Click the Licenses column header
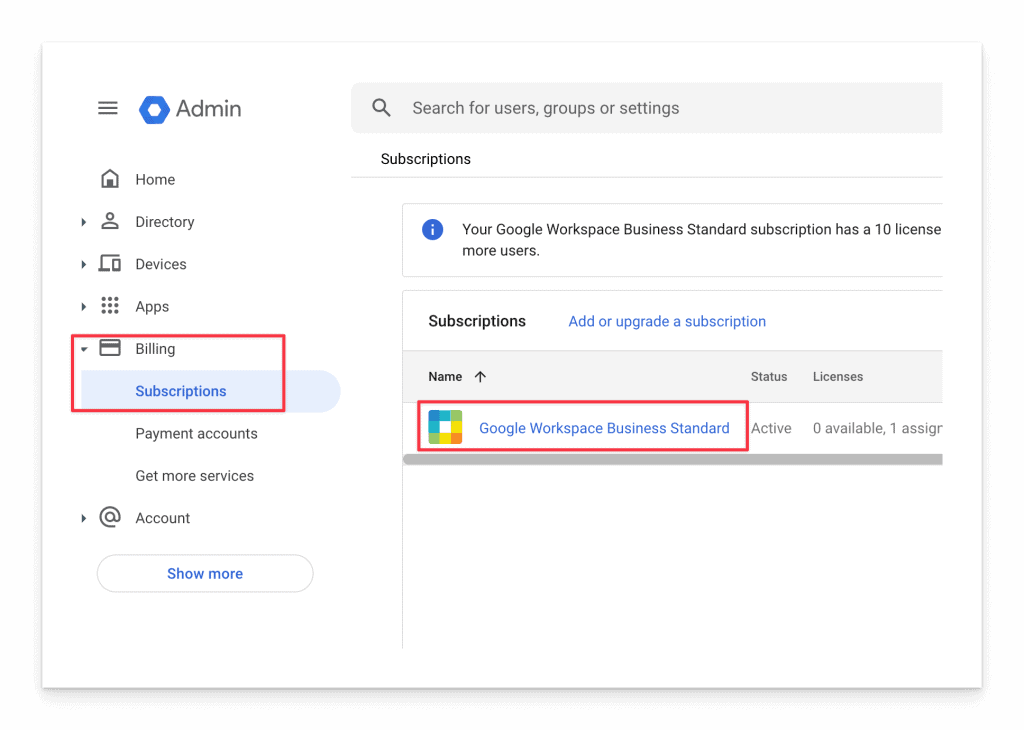This screenshot has width=1024, height=730. click(x=838, y=377)
